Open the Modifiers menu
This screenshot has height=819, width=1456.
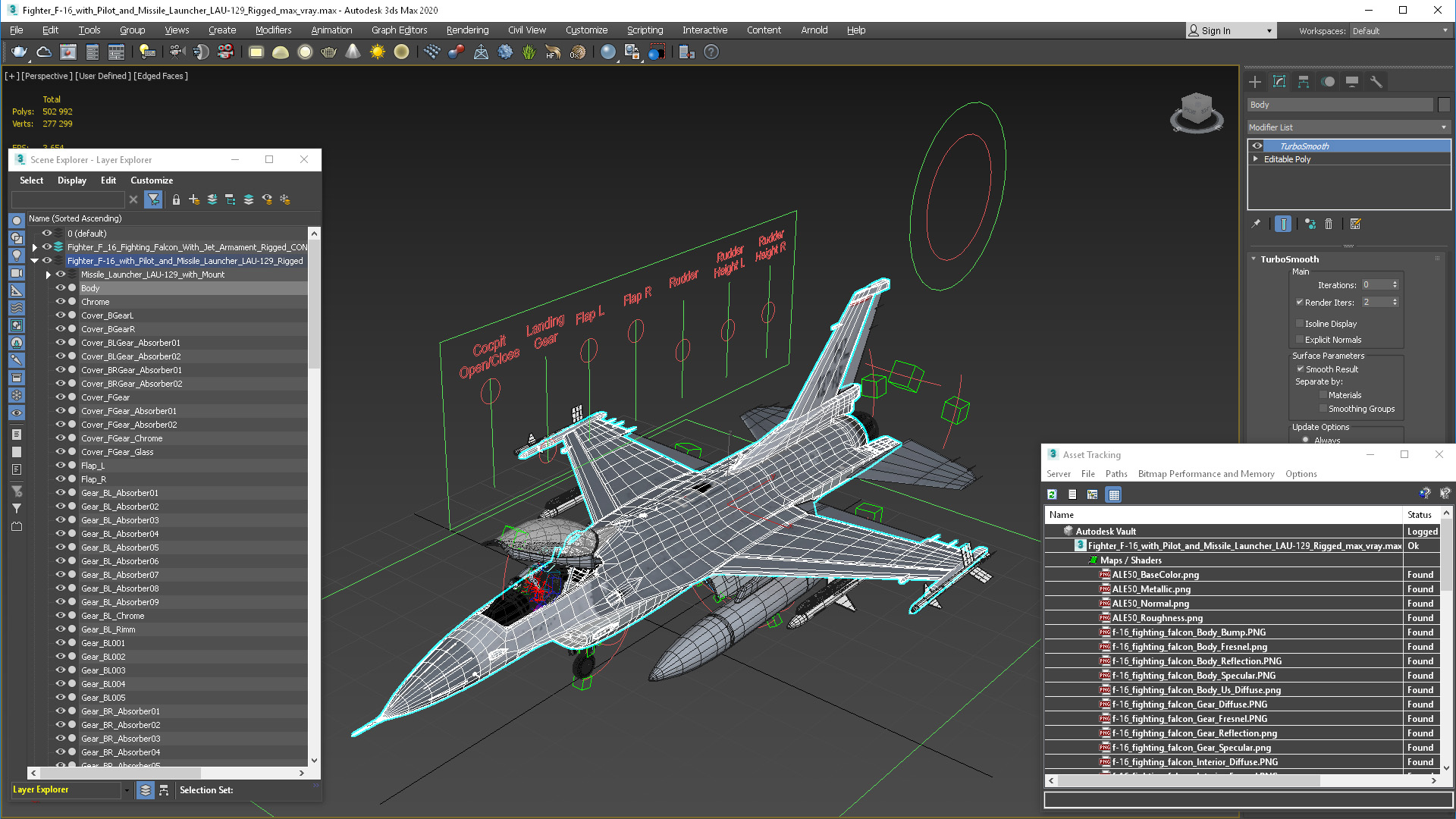[273, 30]
